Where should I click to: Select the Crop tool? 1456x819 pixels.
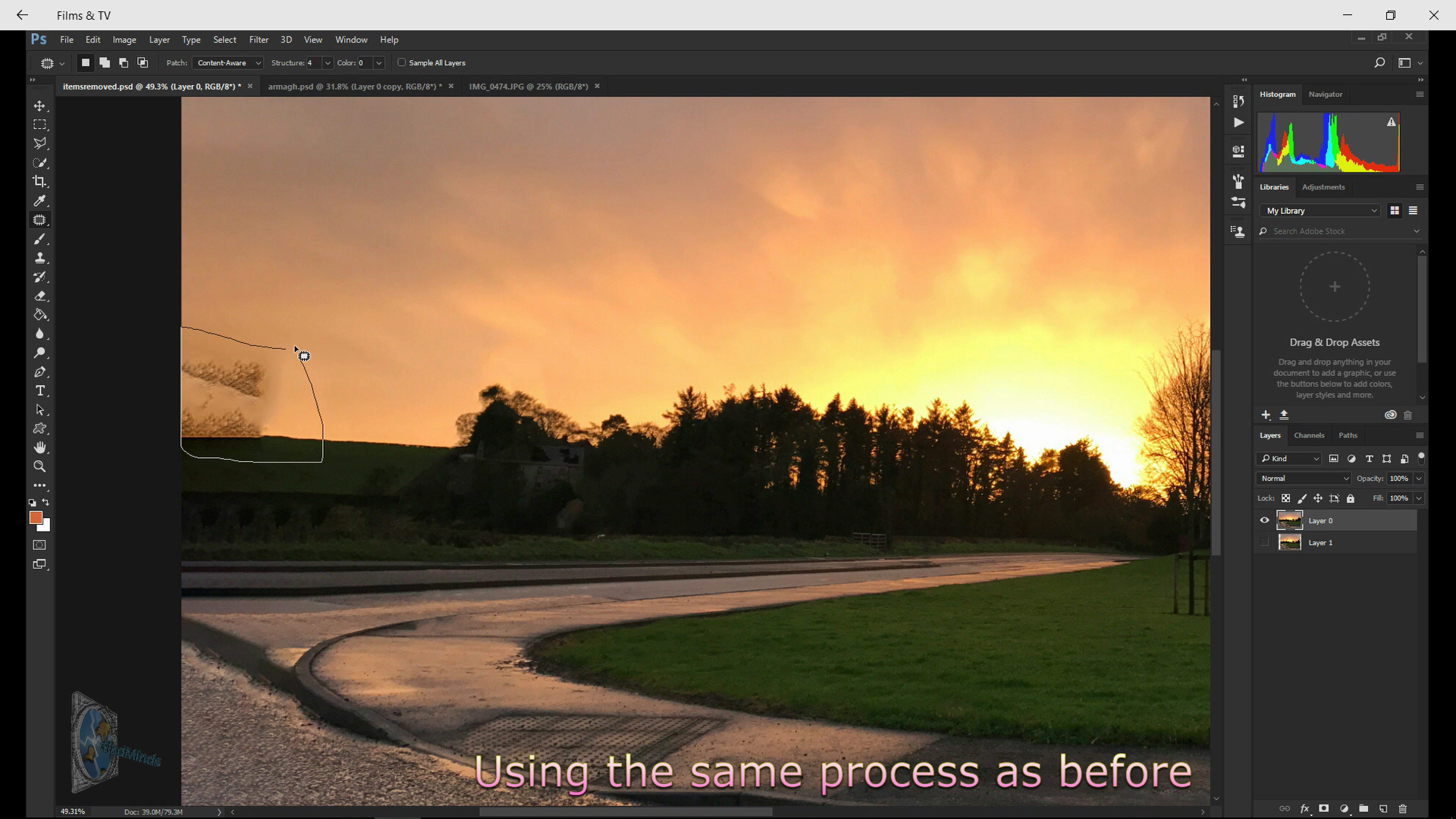click(x=40, y=181)
